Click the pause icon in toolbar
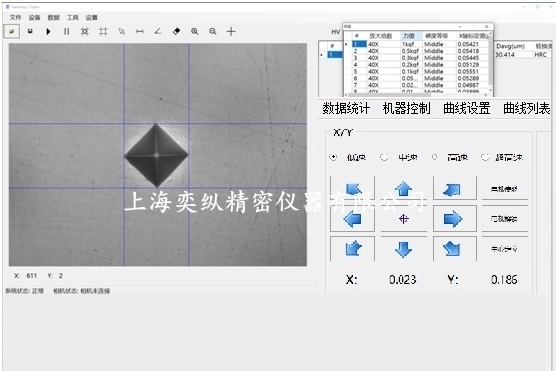This screenshot has height=371, width=556. pos(66,32)
